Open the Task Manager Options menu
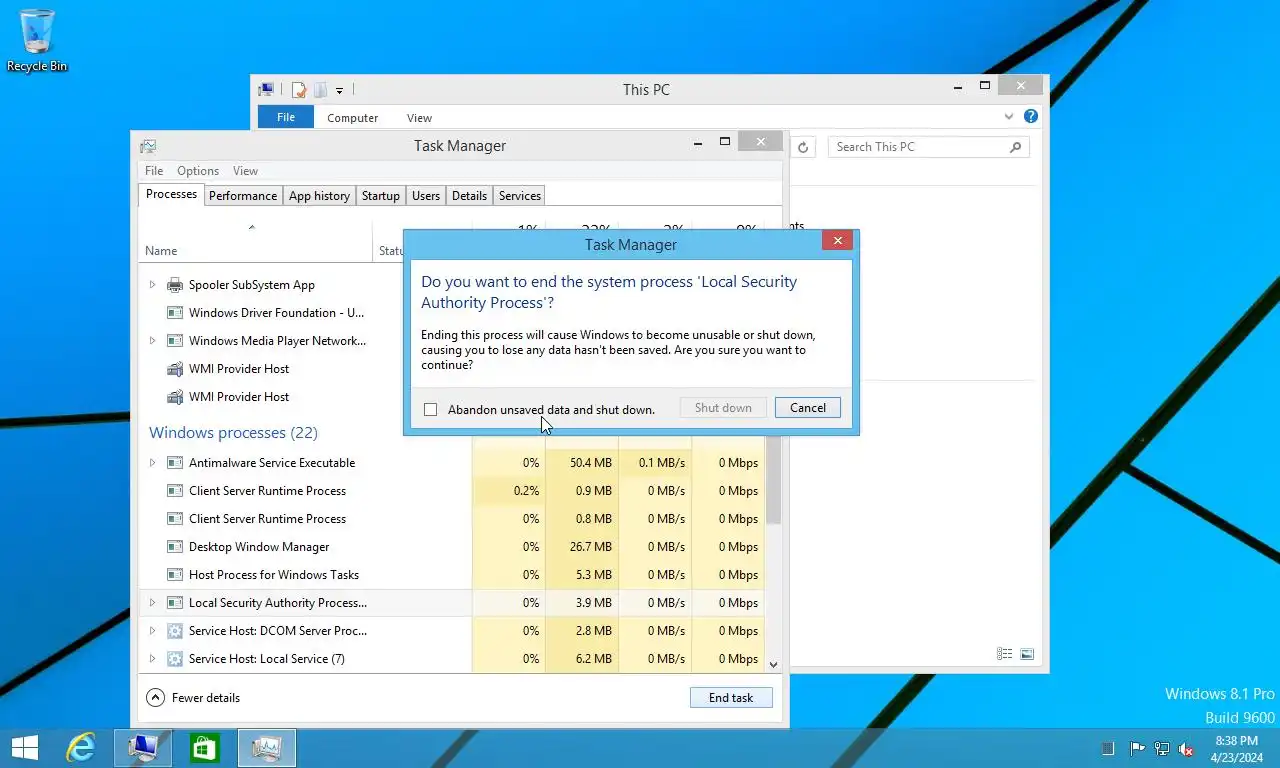Image resolution: width=1280 pixels, height=768 pixels. point(198,171)
